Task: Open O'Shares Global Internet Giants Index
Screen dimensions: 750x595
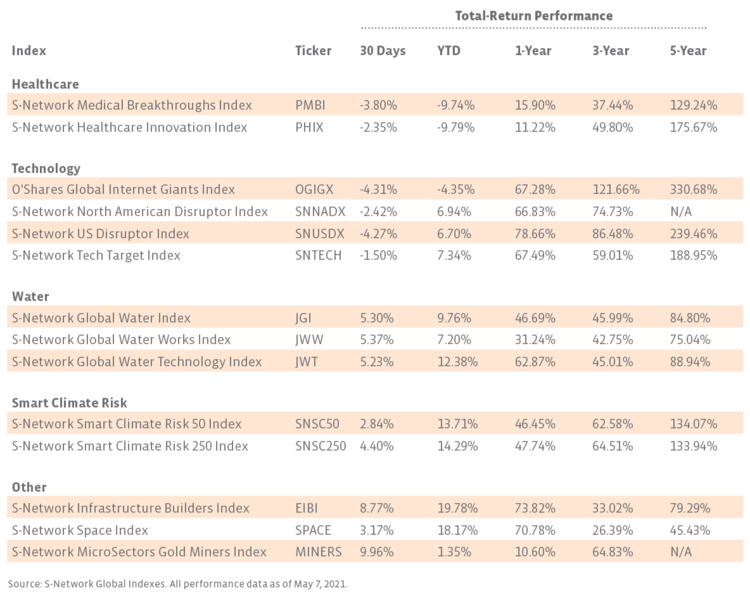Action: coord(123,189)
